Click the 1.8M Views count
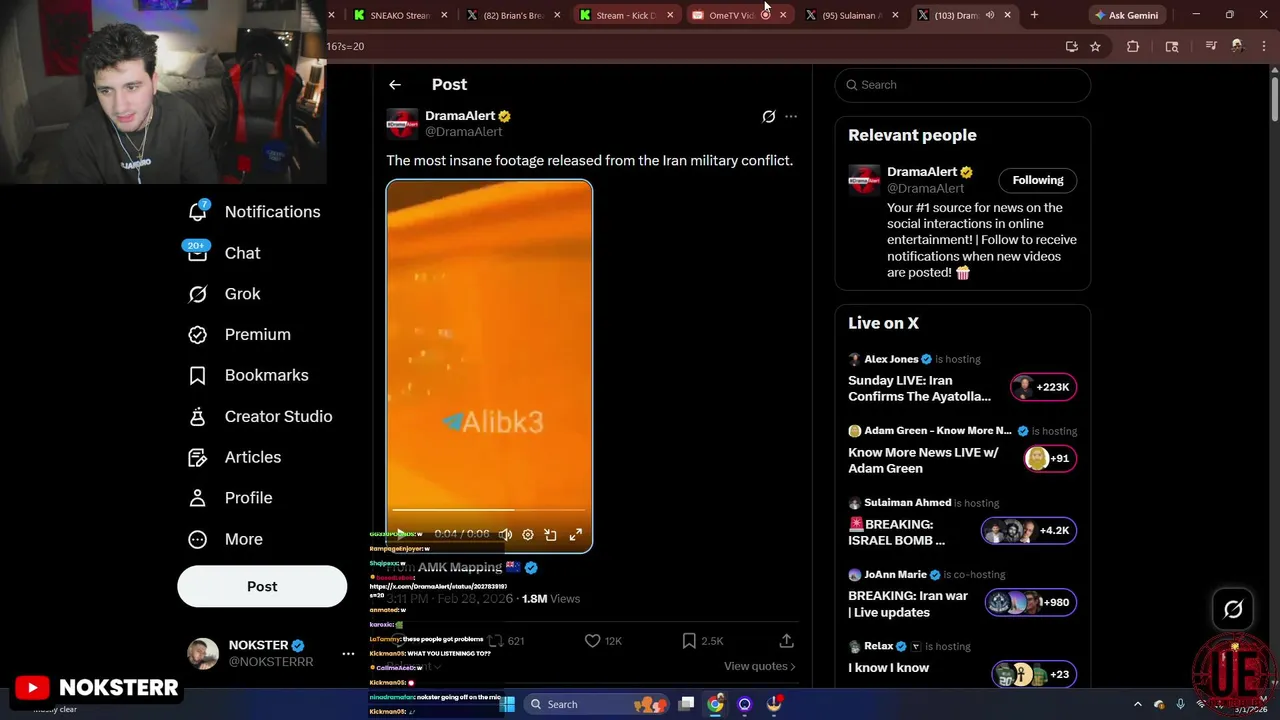 coord(550,599)
